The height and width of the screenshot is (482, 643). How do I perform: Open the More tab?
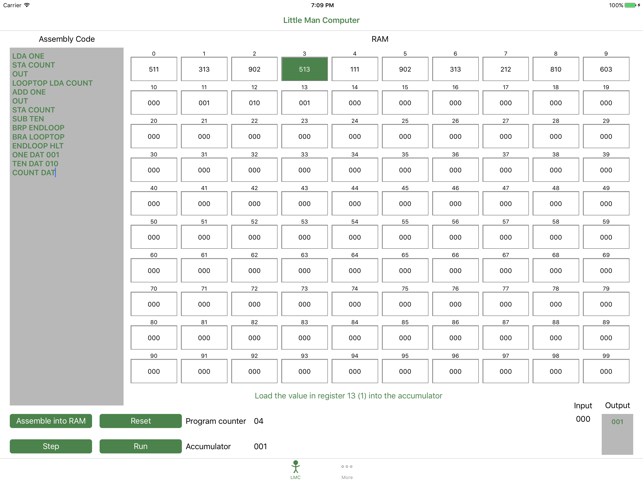[347, 471]
